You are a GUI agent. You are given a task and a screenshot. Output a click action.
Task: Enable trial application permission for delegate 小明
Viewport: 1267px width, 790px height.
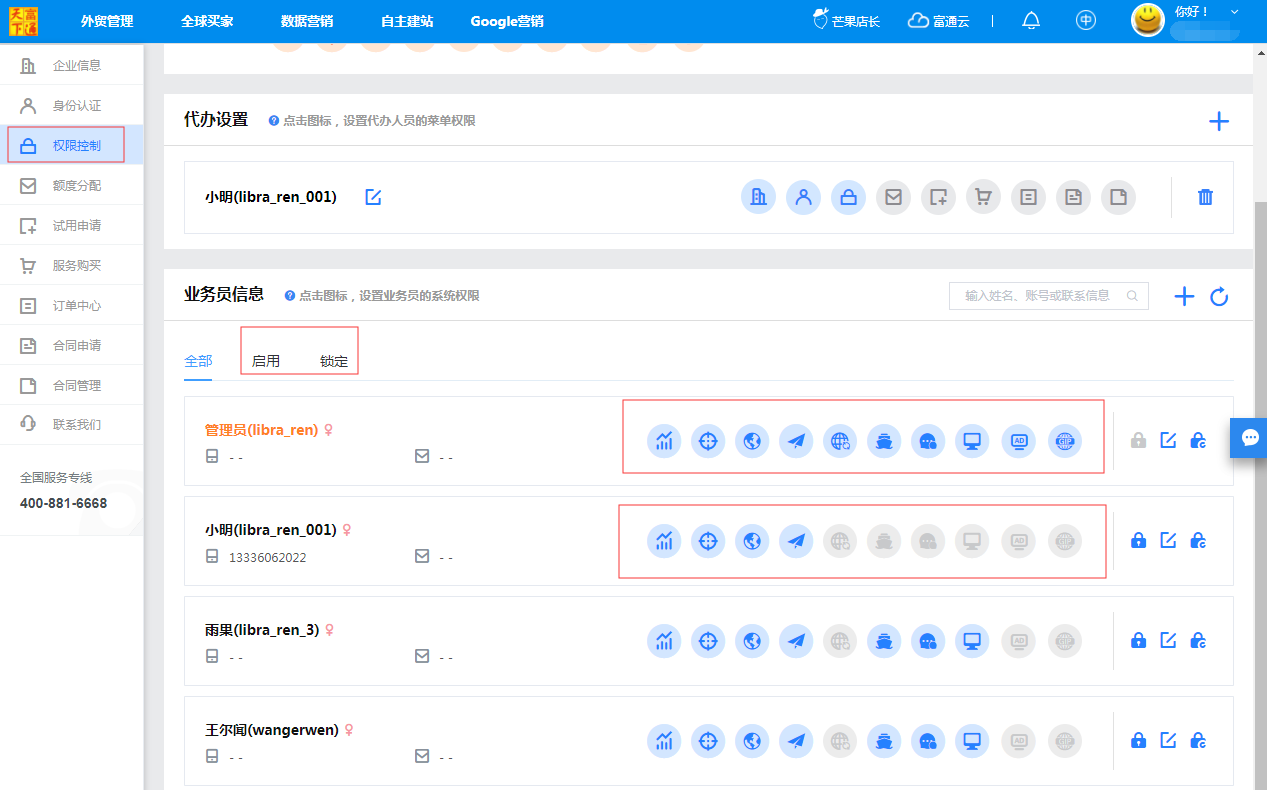938,197
